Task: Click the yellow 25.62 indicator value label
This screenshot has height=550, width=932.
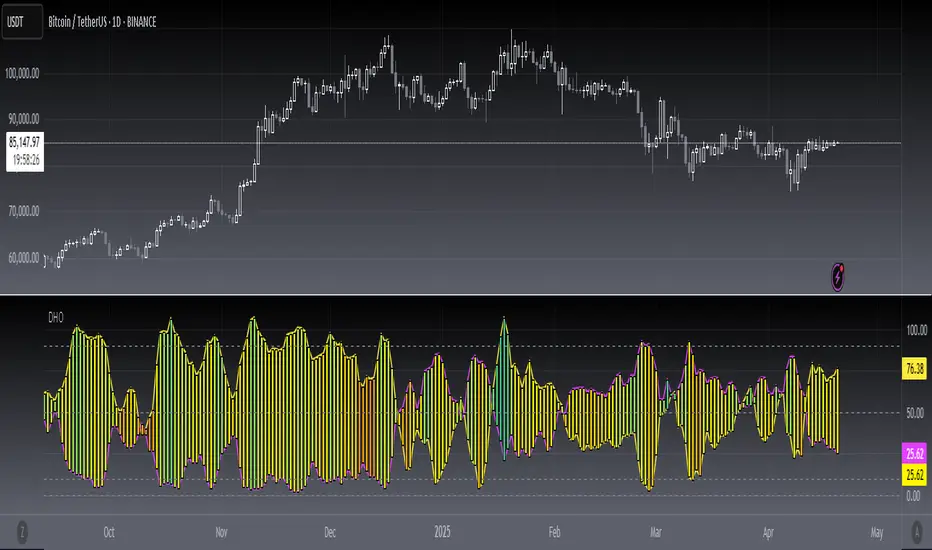Action: (x=914, y=474)
